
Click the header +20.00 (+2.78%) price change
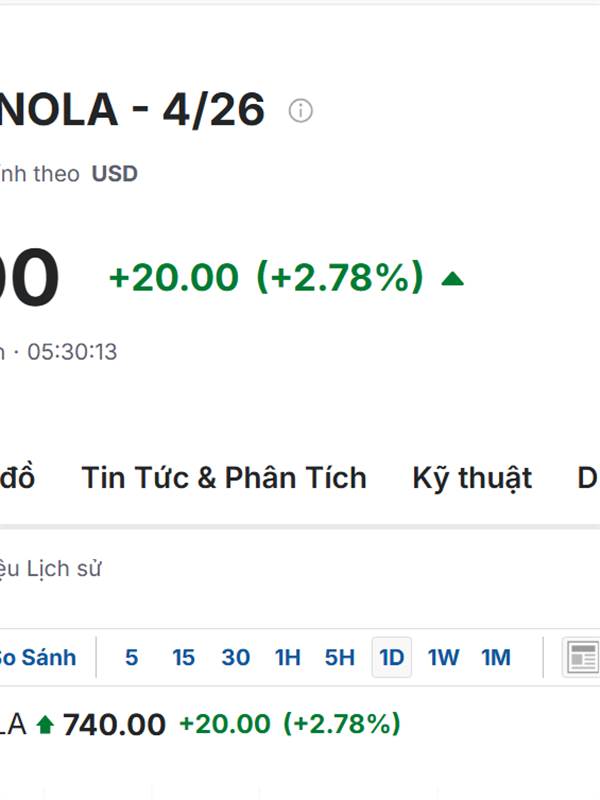tap(266, 277)
